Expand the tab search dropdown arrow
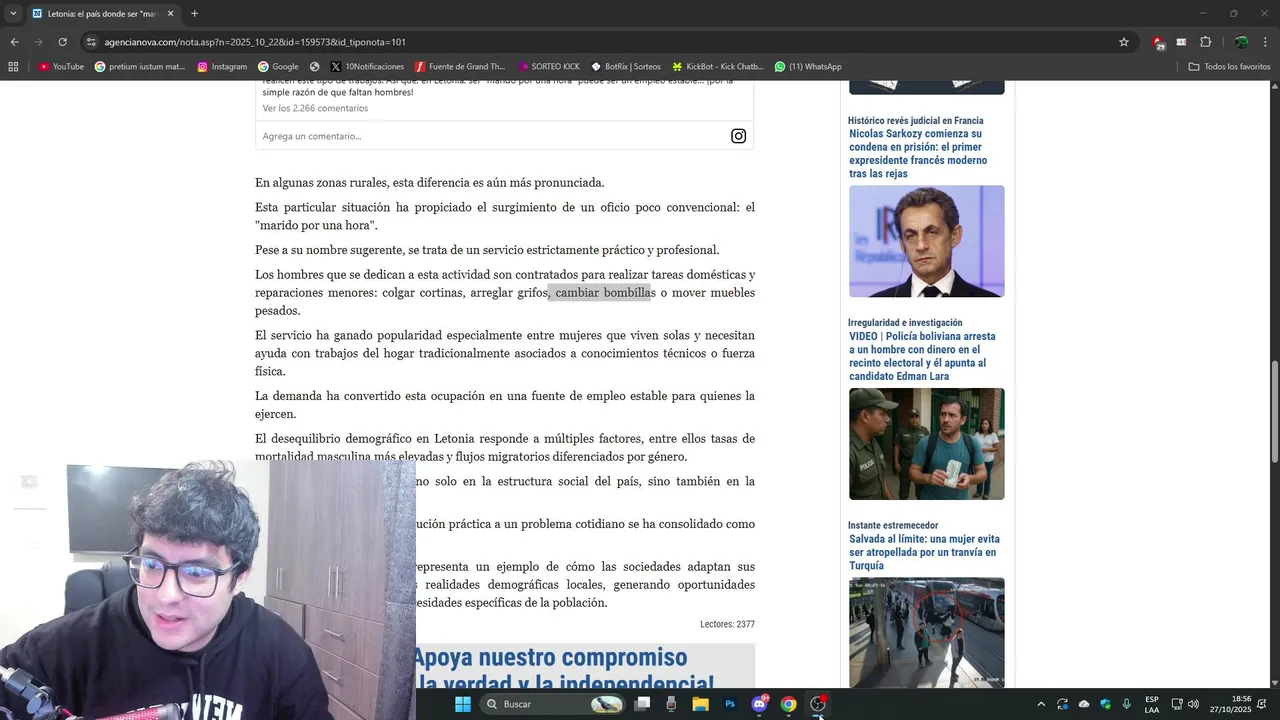This screenshot has width=1280, height=720. pos(12,14)
